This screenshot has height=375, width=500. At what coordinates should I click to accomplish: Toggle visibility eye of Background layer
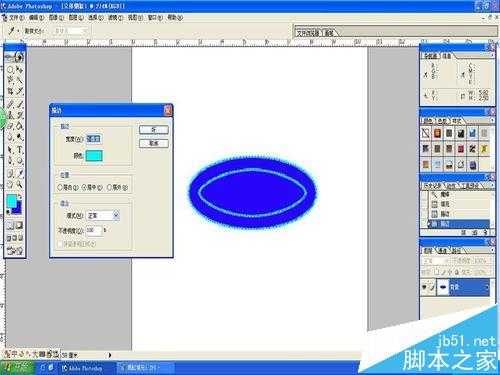(424, 287)
